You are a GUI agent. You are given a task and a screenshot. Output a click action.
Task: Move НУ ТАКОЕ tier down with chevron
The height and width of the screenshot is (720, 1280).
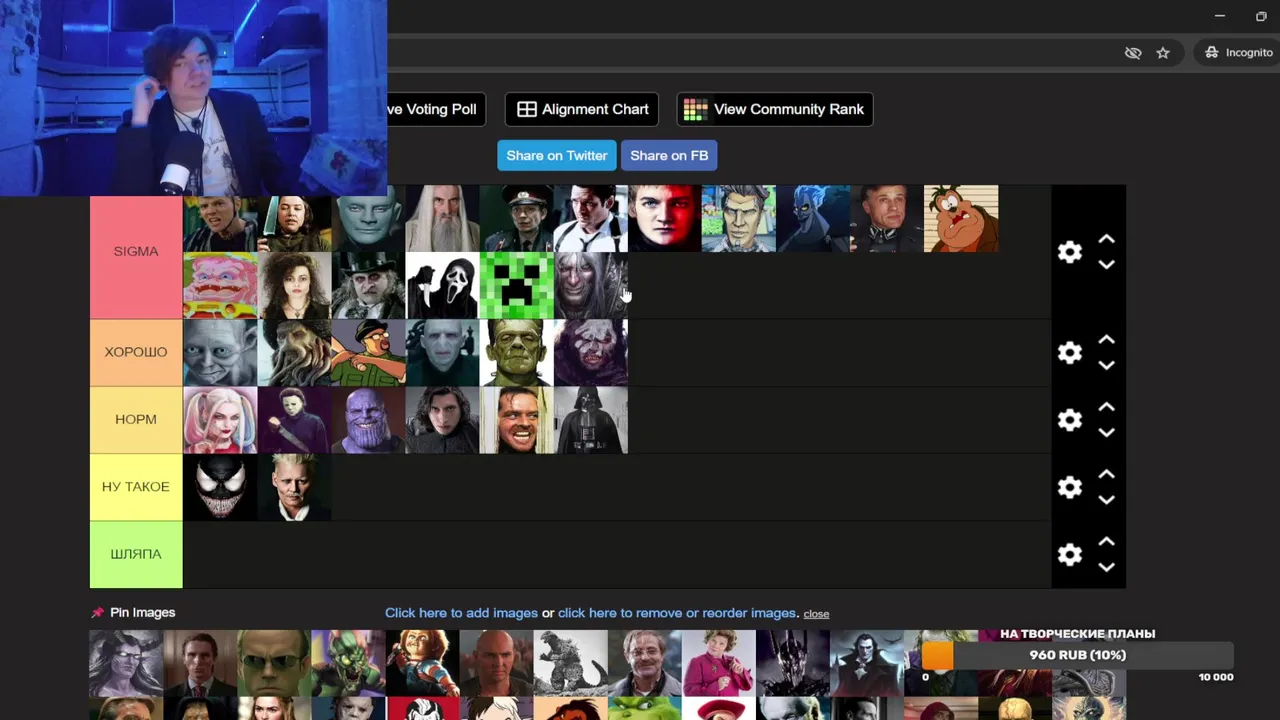(x=1106, y=500)
